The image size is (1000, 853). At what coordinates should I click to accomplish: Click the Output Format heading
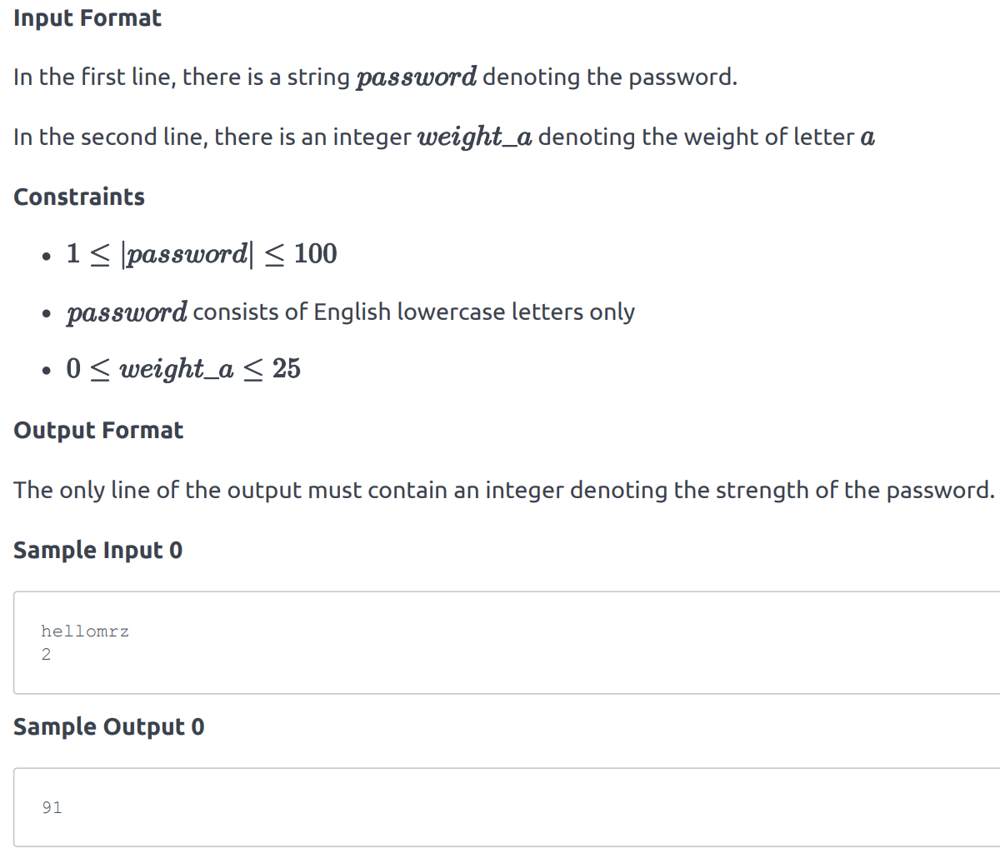[x=98, y=431]
